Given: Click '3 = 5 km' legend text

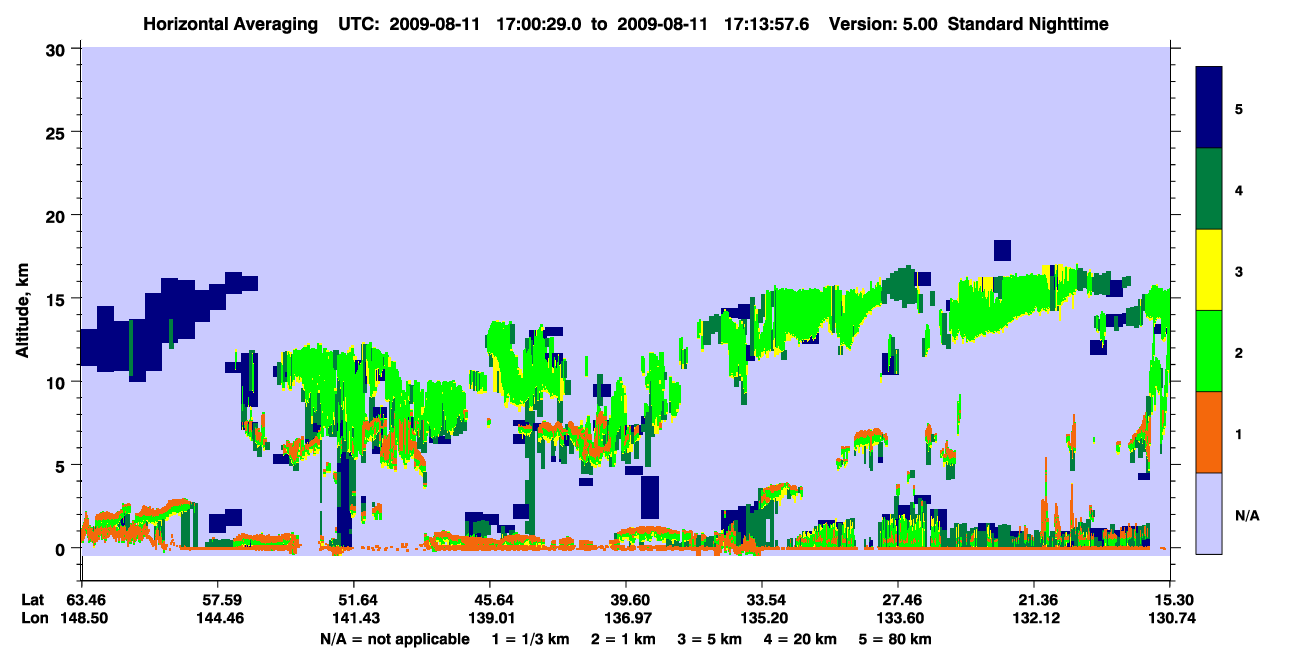Looking at the screenshot, I should 709,638.
